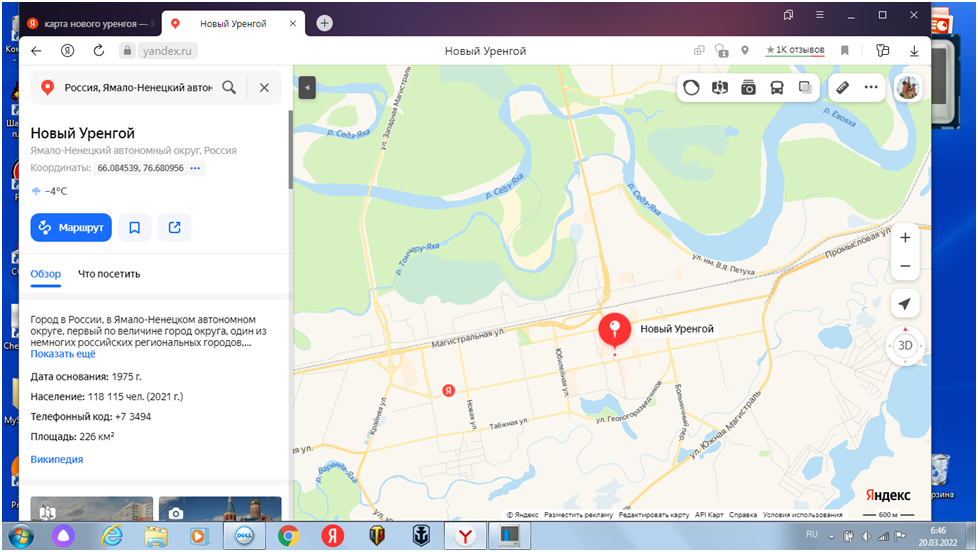Click the tray volume speaker icon
This screenshot has width=978, height=552.
tap(866, 536)
